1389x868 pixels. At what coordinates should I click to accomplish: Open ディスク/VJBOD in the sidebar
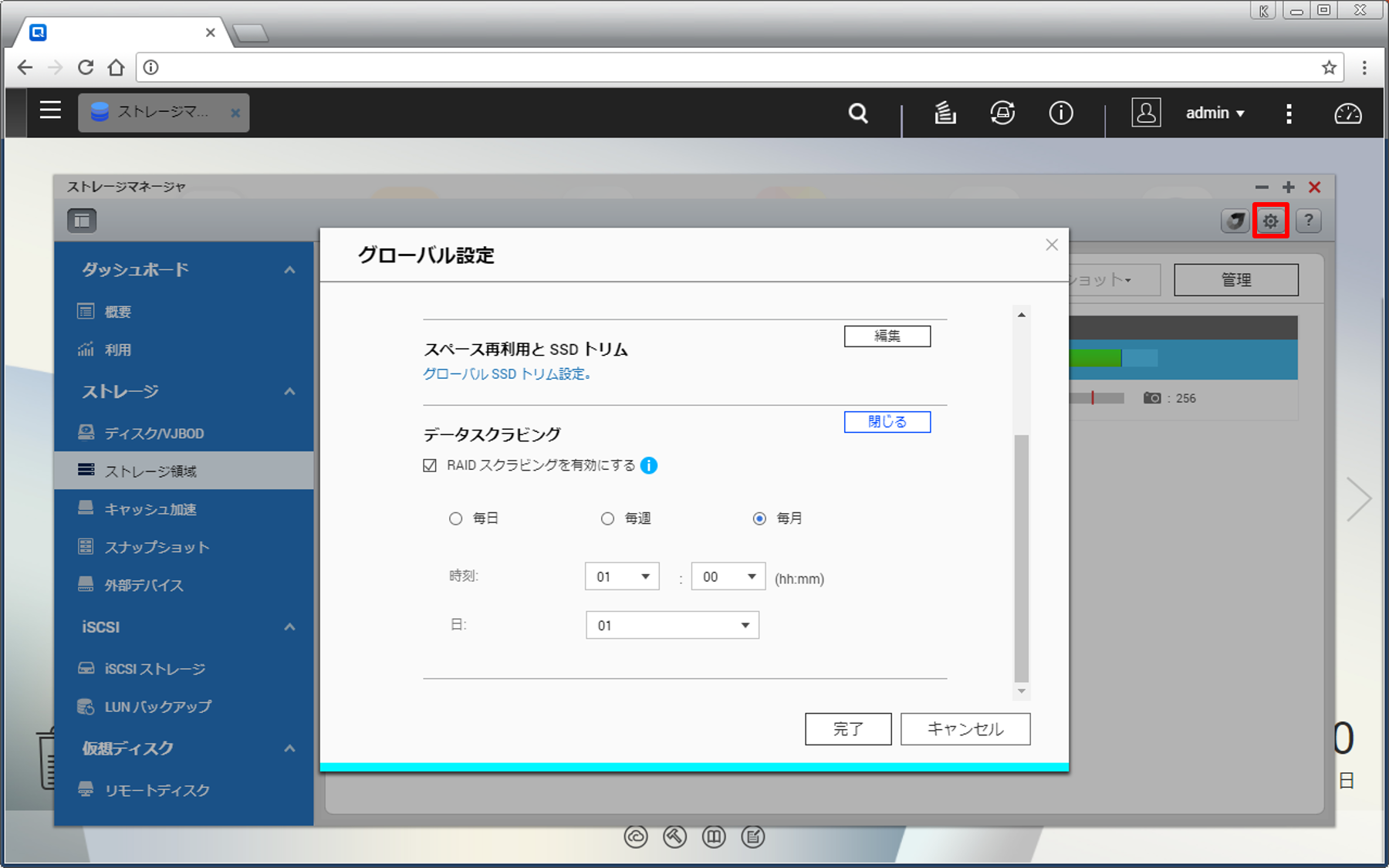point(154,433)
